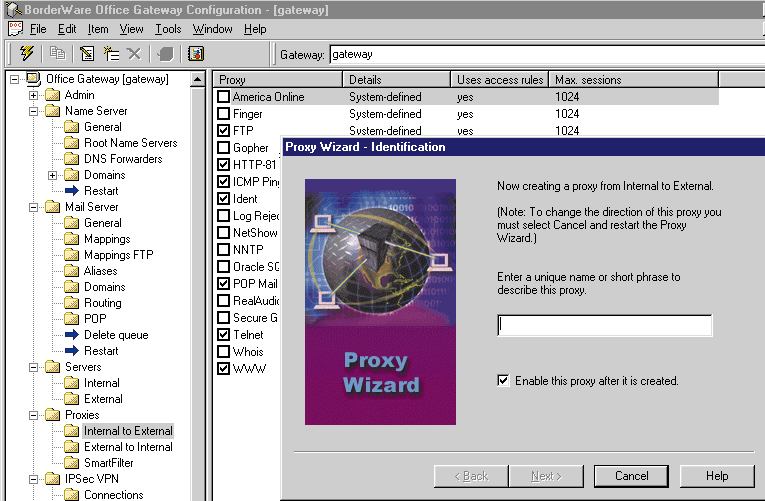Click the DNS Forwarders folder icon

click(x=71, y=159)
